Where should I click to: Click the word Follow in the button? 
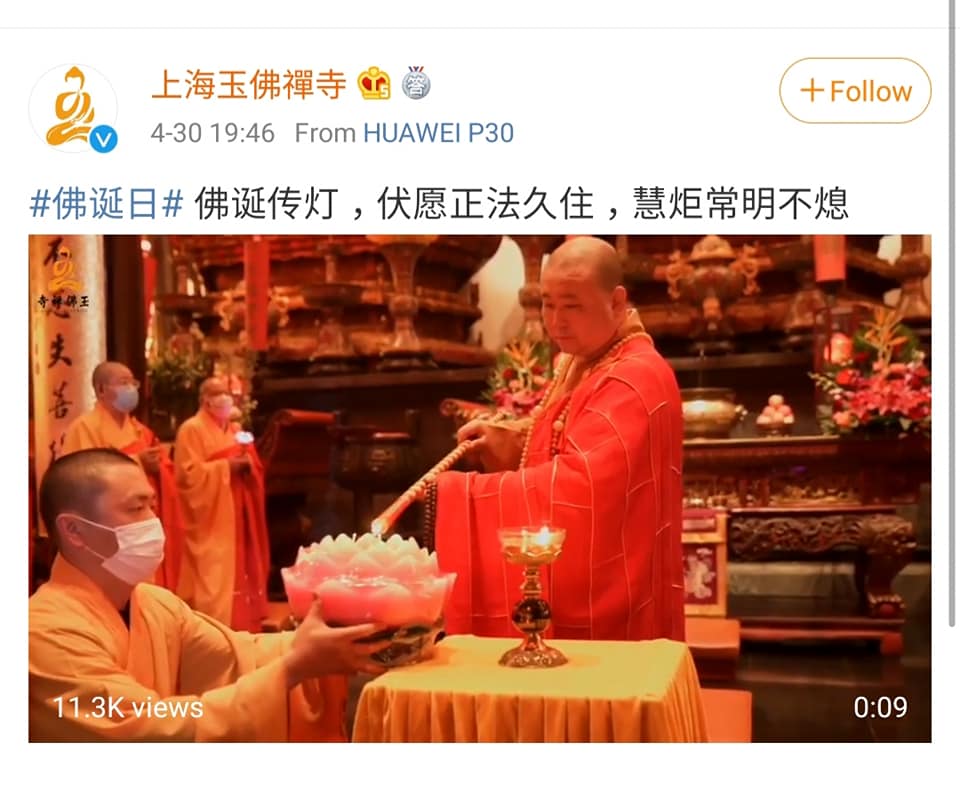[871, 91]
